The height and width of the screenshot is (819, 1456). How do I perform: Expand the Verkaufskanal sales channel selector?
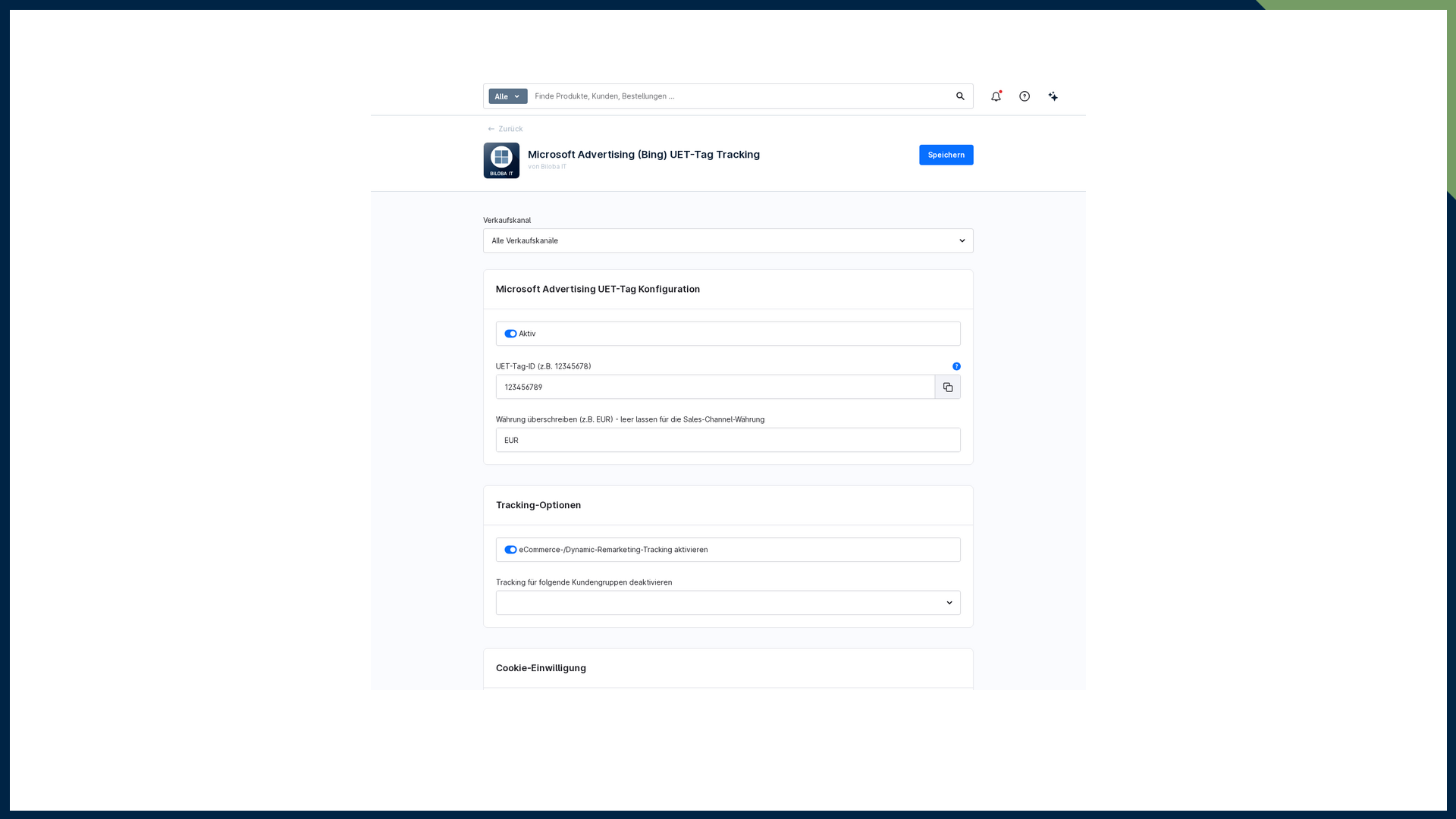click(728, 241)
